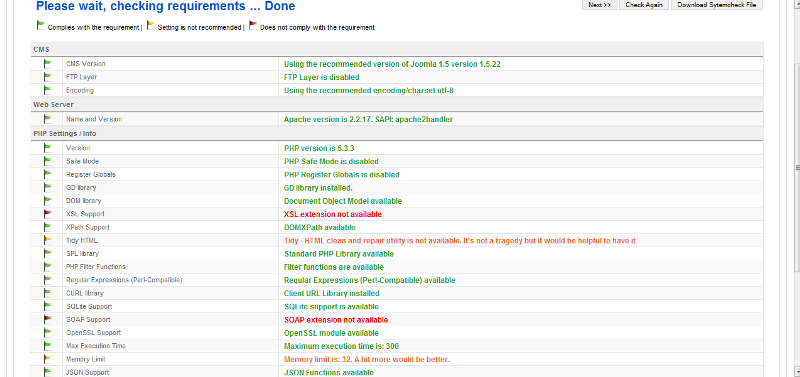Click the green flag next to Encoding

pyautogui.click(x=48, y=90)
